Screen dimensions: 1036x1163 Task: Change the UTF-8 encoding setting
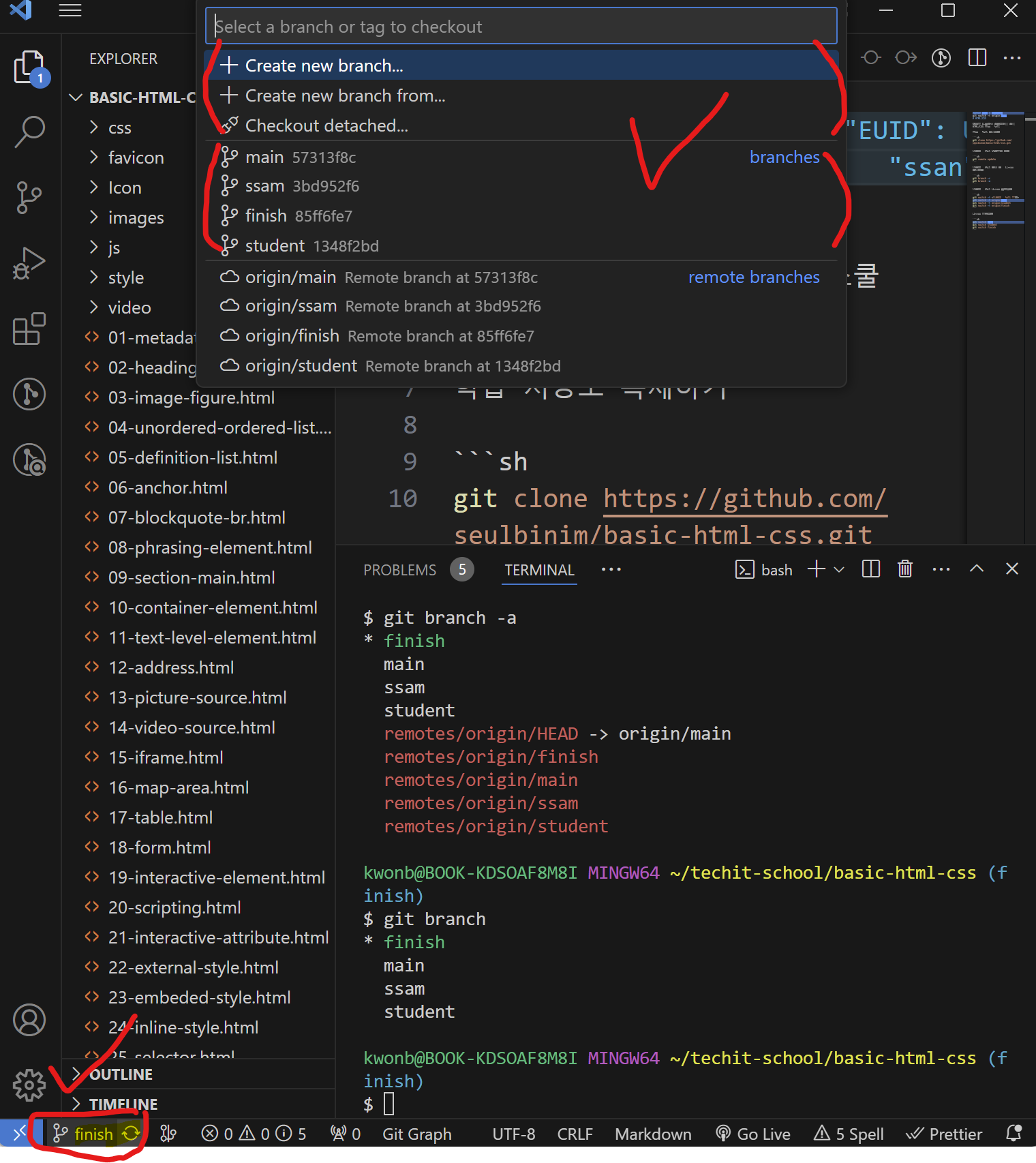pos(514,1134)
